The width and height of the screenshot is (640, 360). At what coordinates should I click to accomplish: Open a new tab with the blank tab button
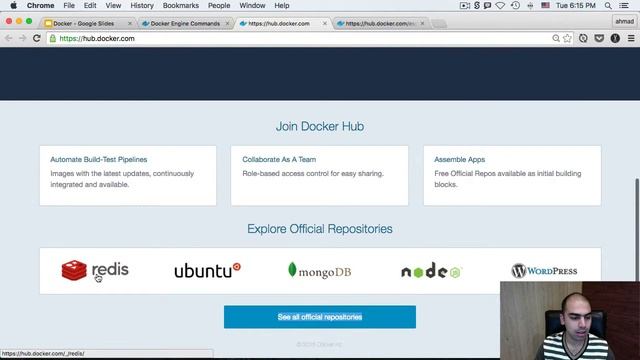point(439,24)
